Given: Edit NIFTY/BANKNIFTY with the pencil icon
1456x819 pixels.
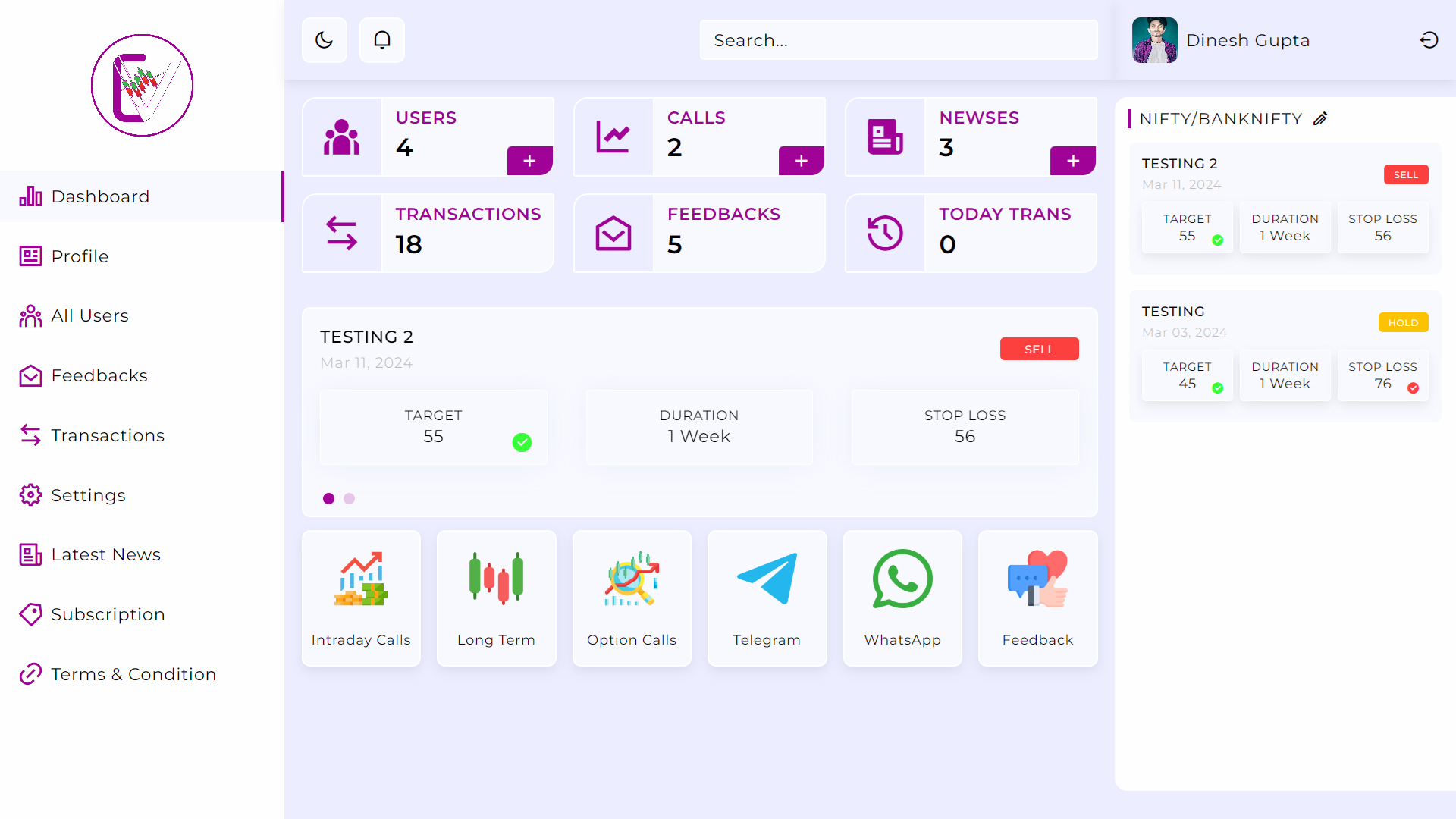Looking at the screenshot, I should point(1320,119).
